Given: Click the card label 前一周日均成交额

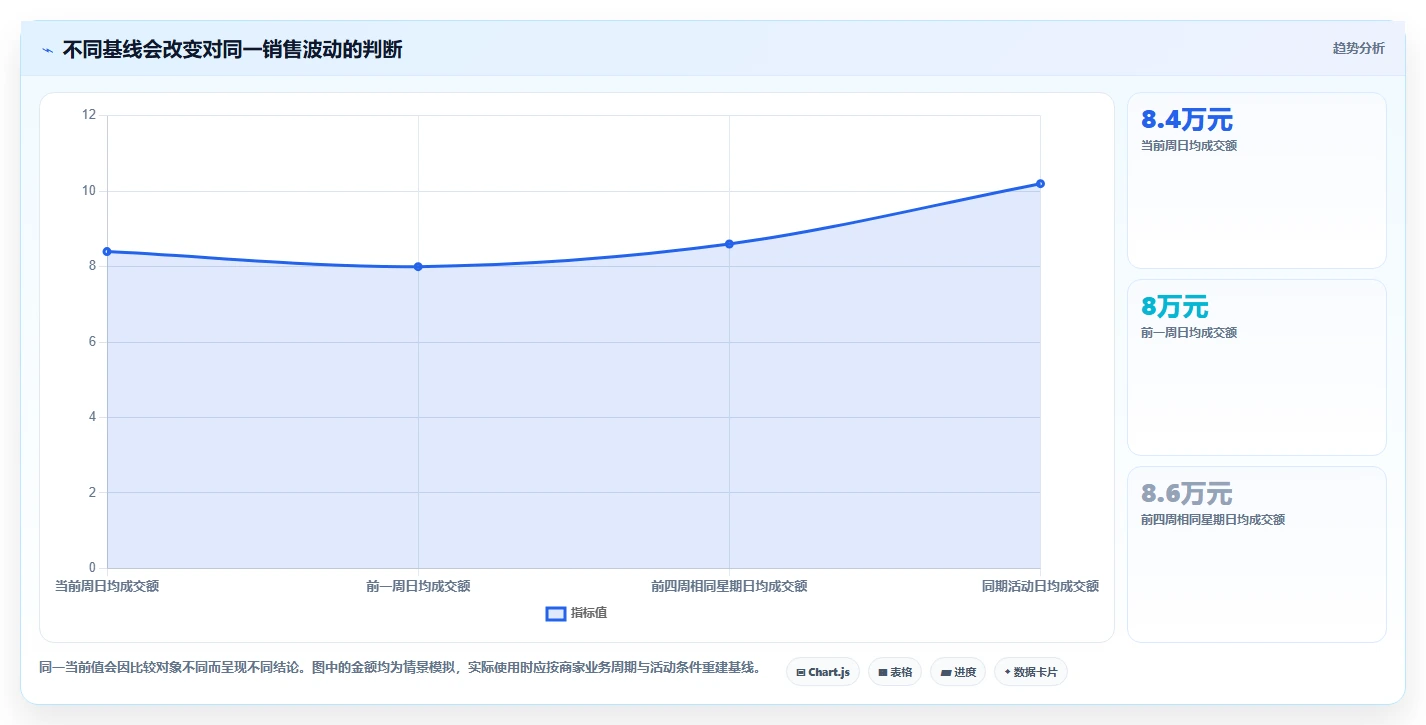Looking at the screenshot, I should (1189, 333).
